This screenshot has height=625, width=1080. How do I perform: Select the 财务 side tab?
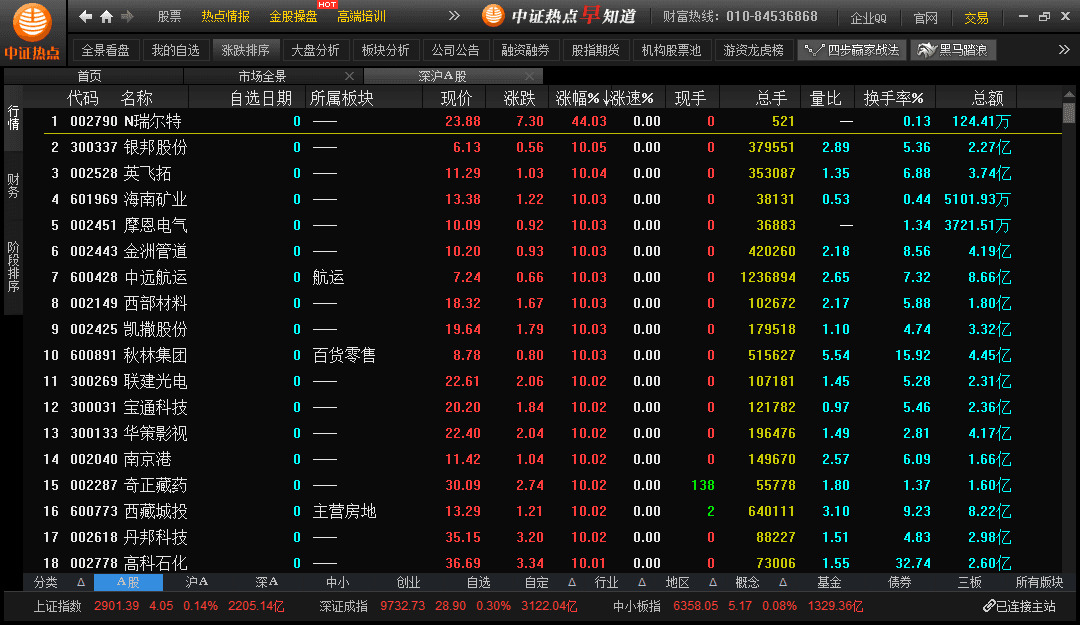point(13,185)
